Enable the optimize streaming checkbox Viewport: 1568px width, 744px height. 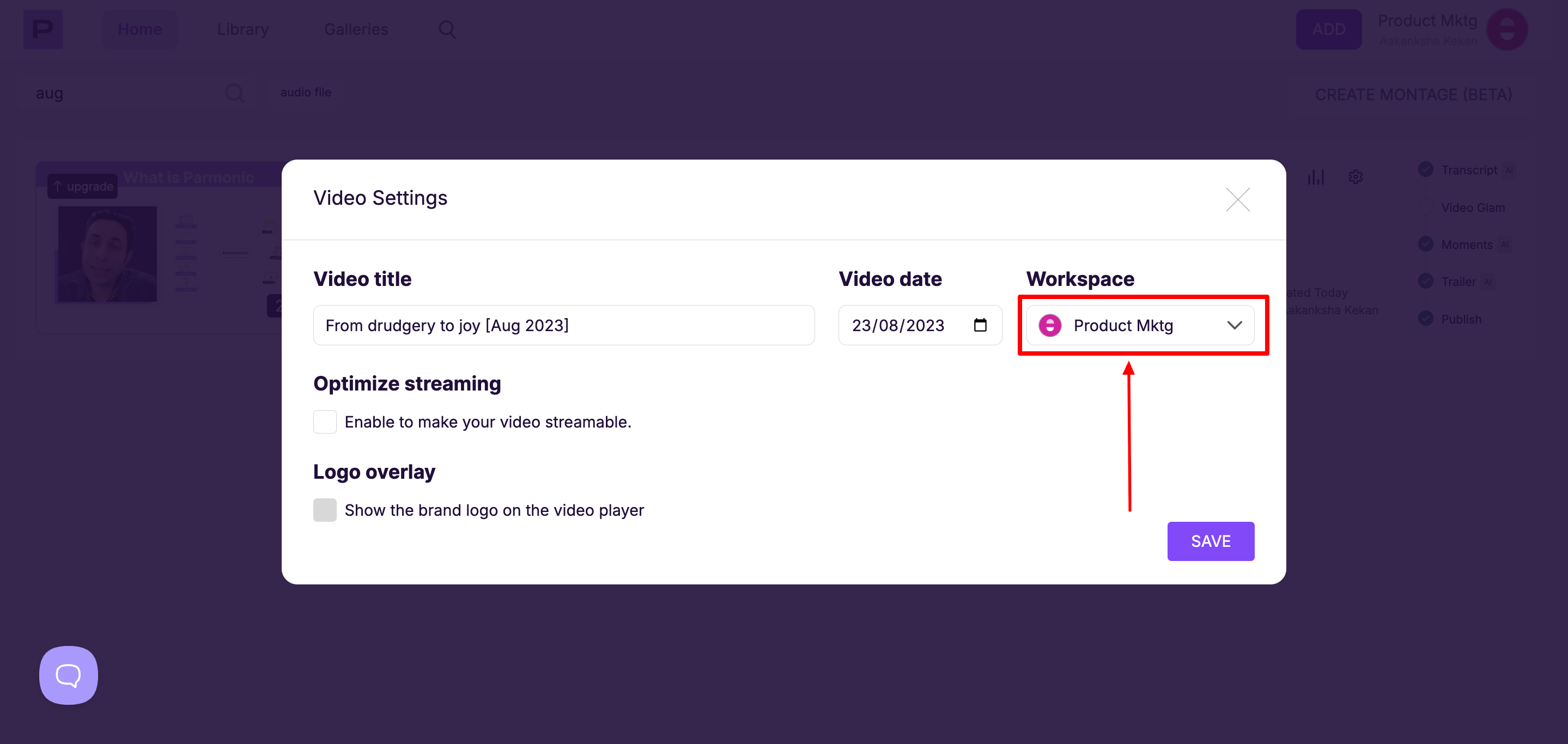click(x=324, y=422)
